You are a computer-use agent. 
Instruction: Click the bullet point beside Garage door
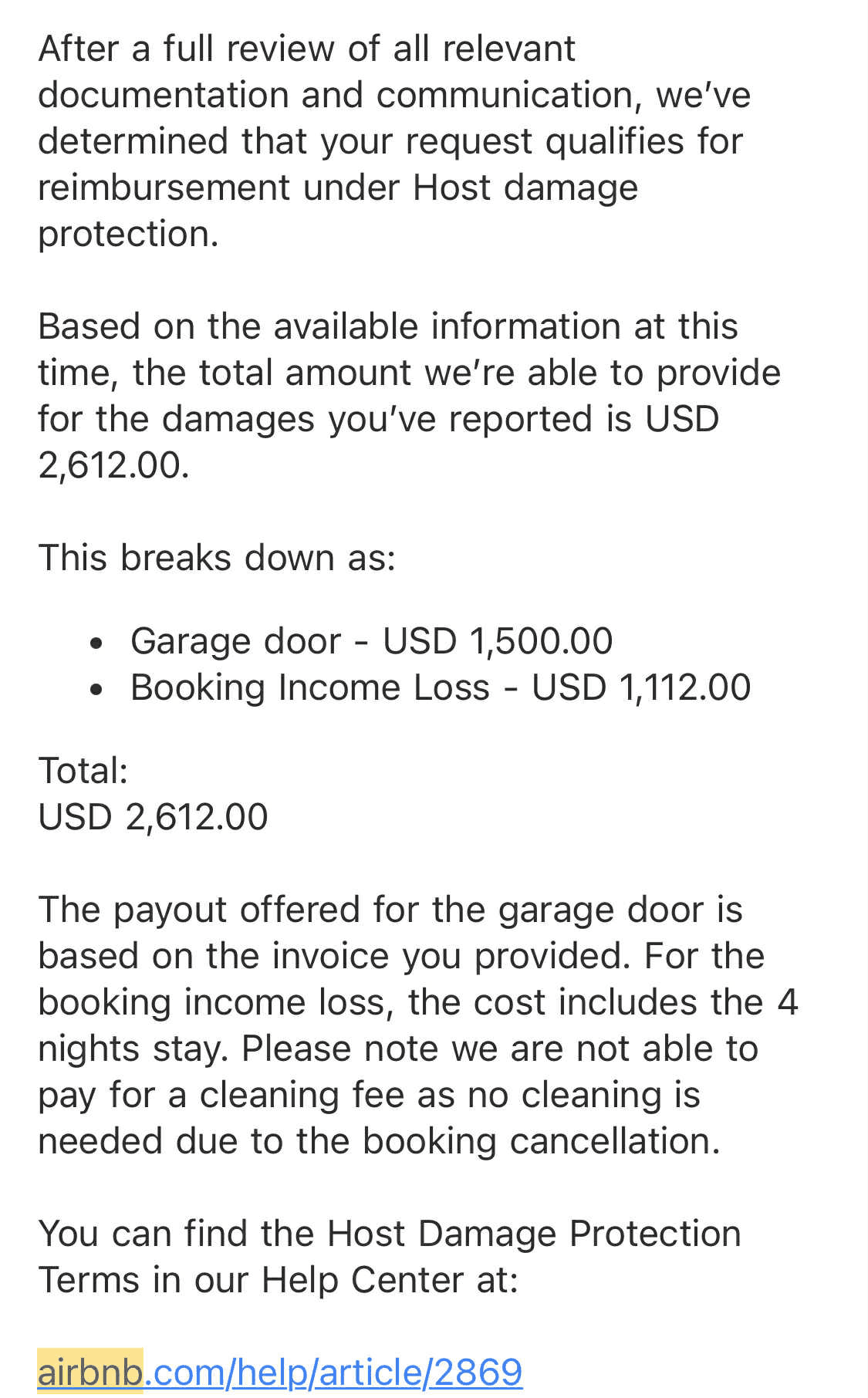pyautogui.click(x=96, y=643)
